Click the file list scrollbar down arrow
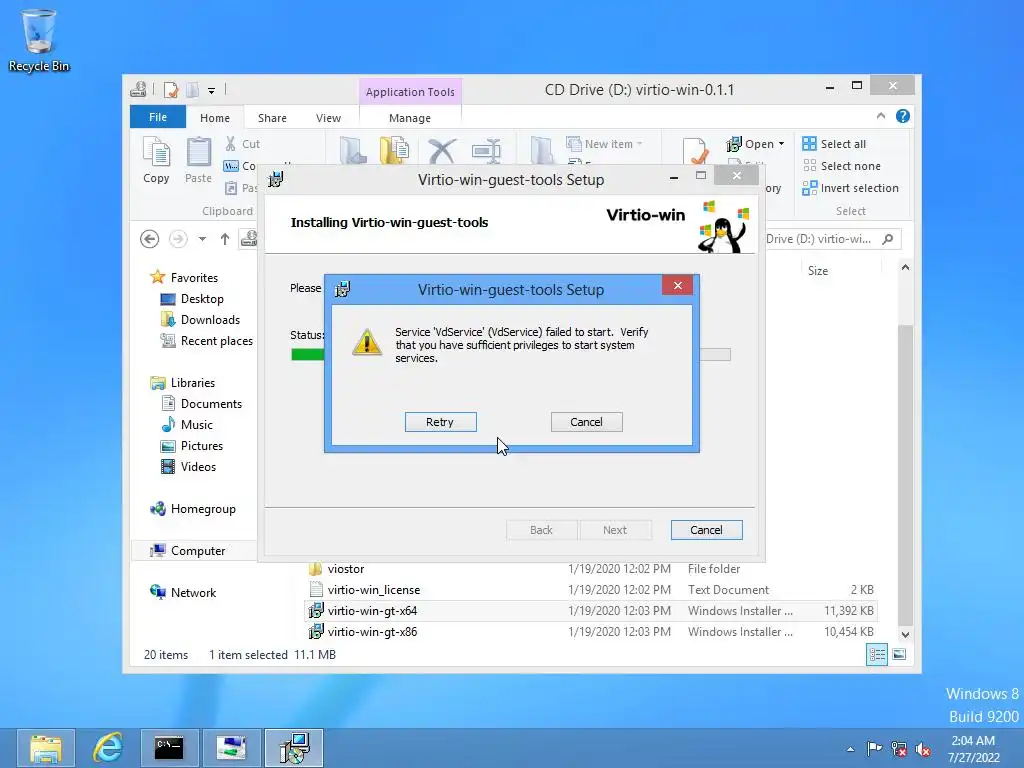The image size is (1024, 768). [x=905, y=634]
